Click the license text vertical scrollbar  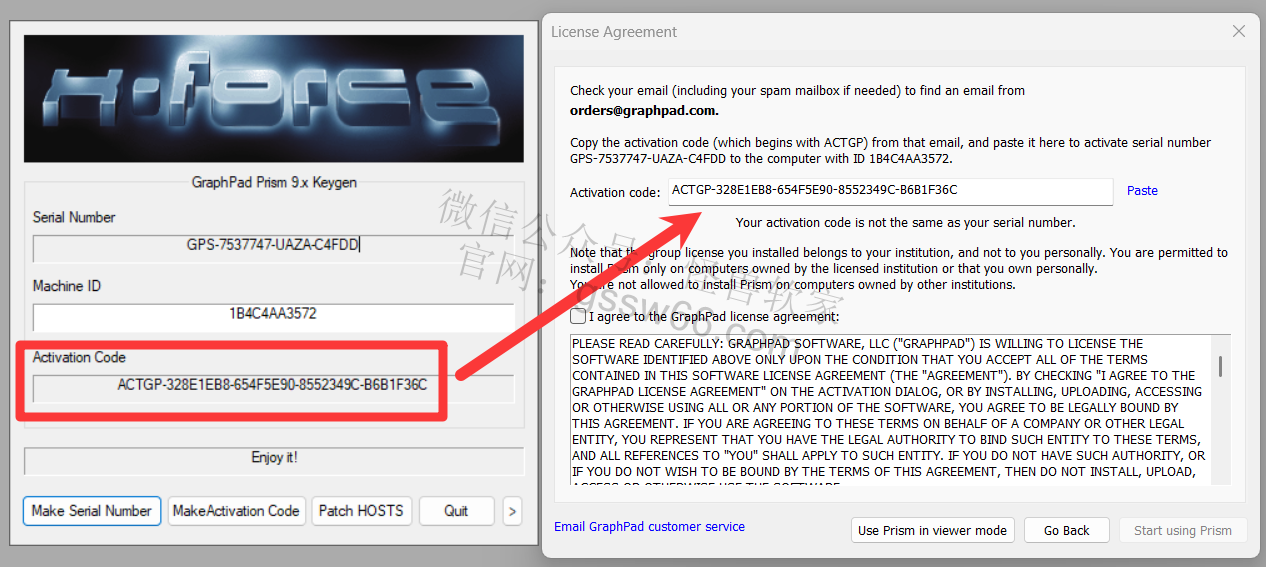click(1221, 410)
